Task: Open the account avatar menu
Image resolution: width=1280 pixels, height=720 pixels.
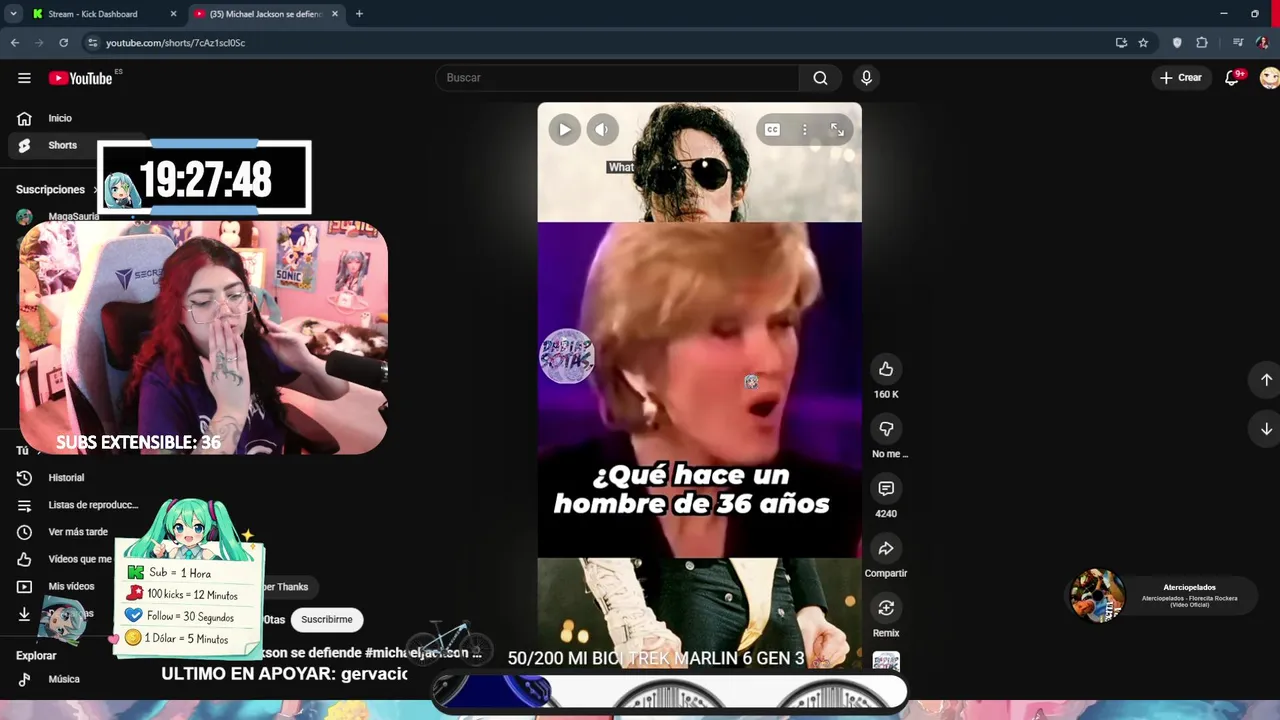Action: tap(1269, 78)
